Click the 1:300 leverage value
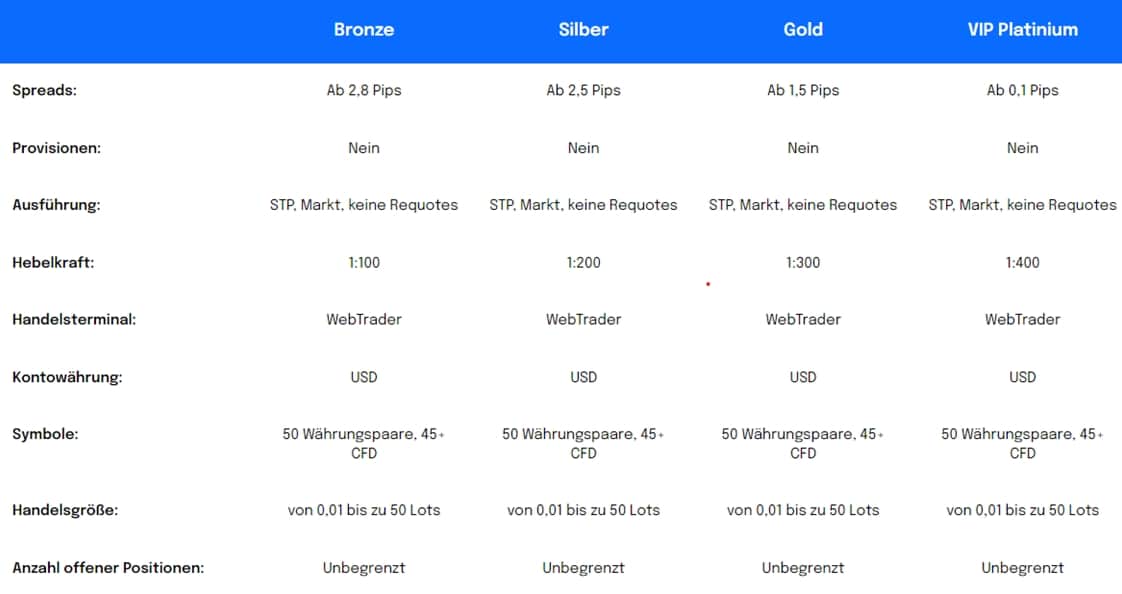This screenshot has height=594, width=1122. click(x=803, y=263)
